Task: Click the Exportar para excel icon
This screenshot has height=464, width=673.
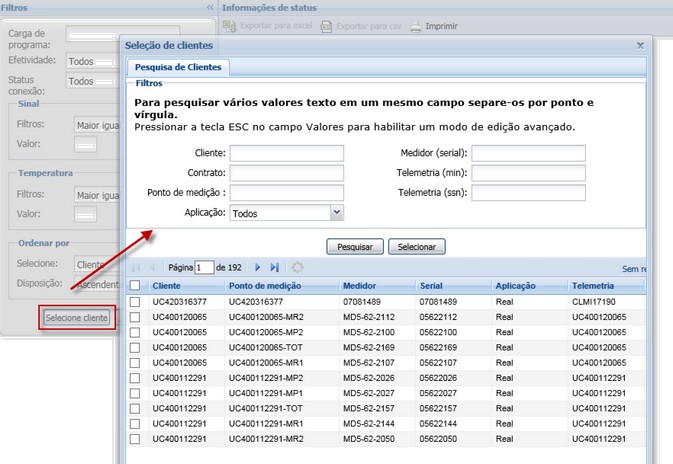Action: click(x=227, y=26)
